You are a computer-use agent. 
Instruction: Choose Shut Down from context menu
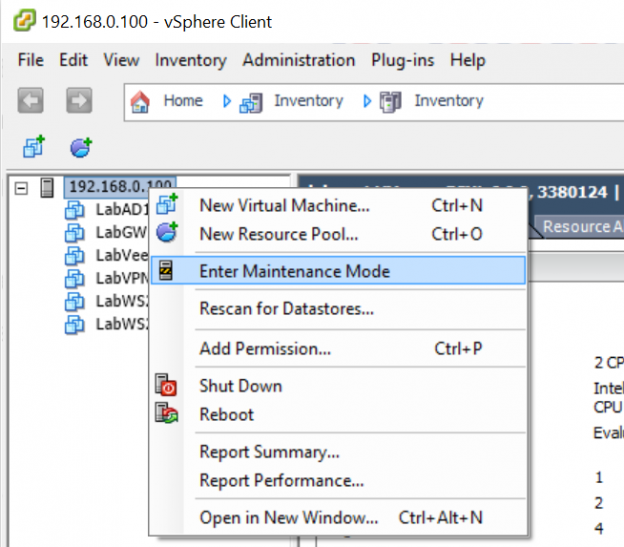pyautogui.click(x=339, y=386)
